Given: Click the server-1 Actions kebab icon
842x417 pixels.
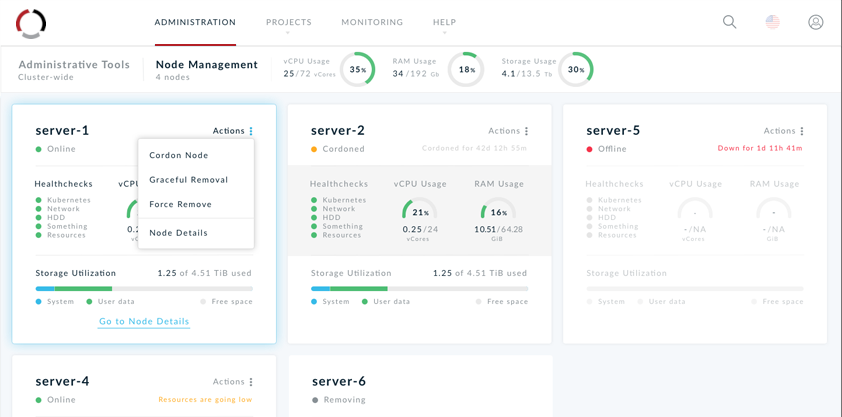Looking at the screenshot, I should (x=251, y=131).
